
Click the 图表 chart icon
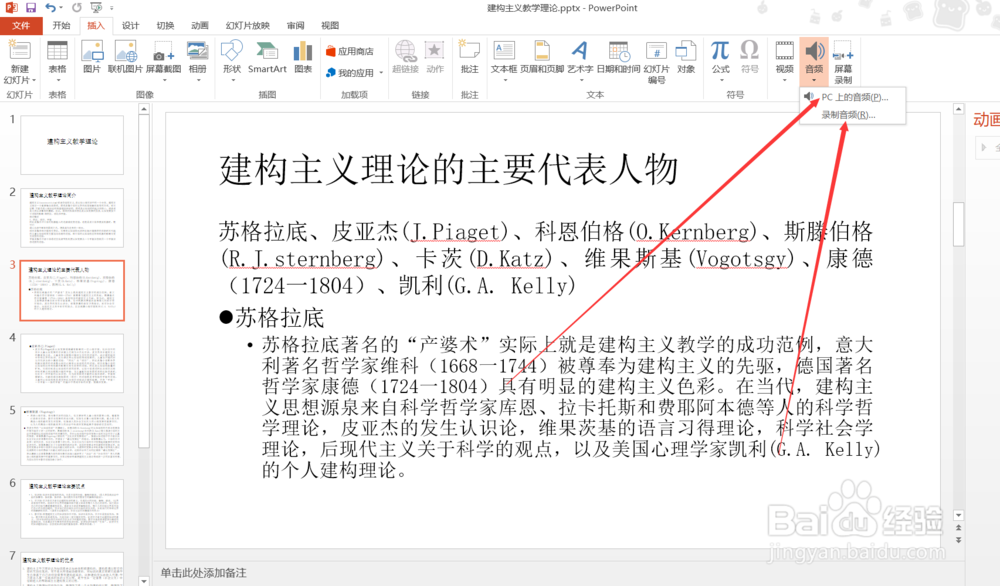(303, 51)
